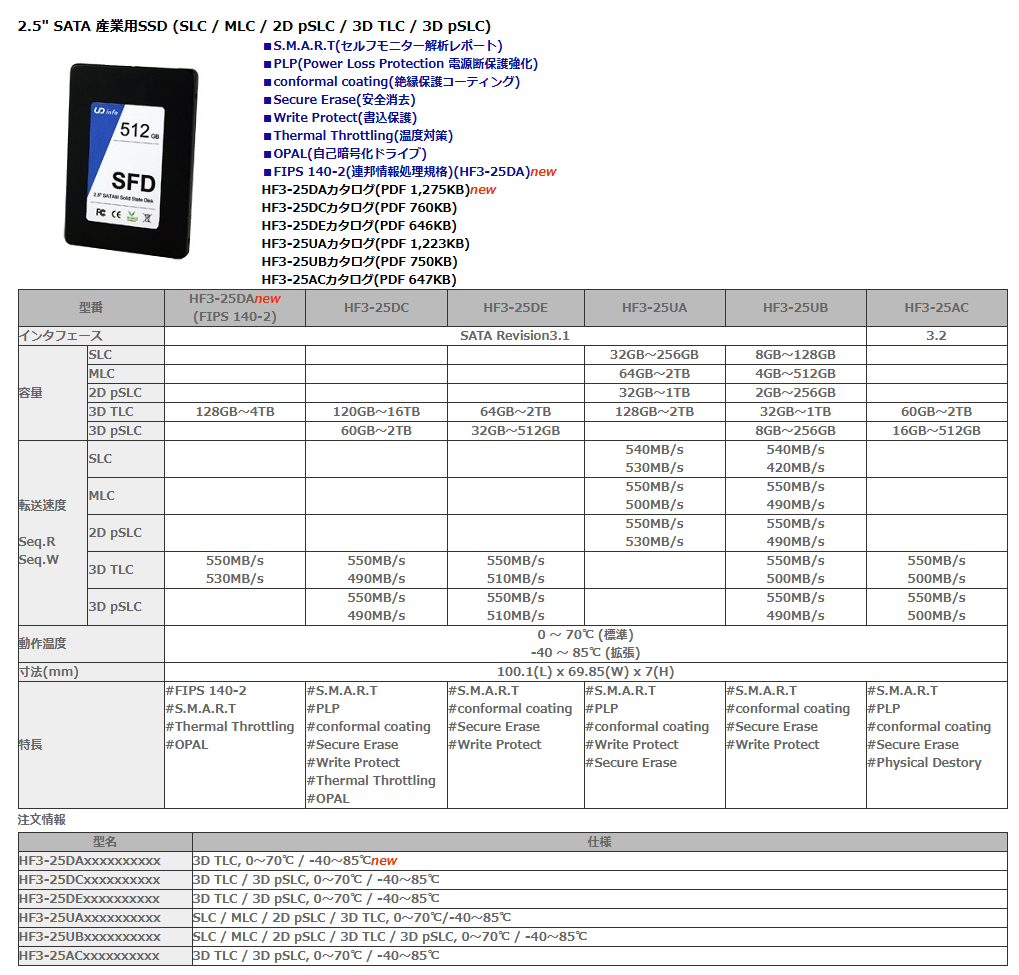Select the conformal coating(絶縁保護コーティング) bullet
Image resolution: width=1019 pixels, height=975 pixels.
click(x=391, y=82)
